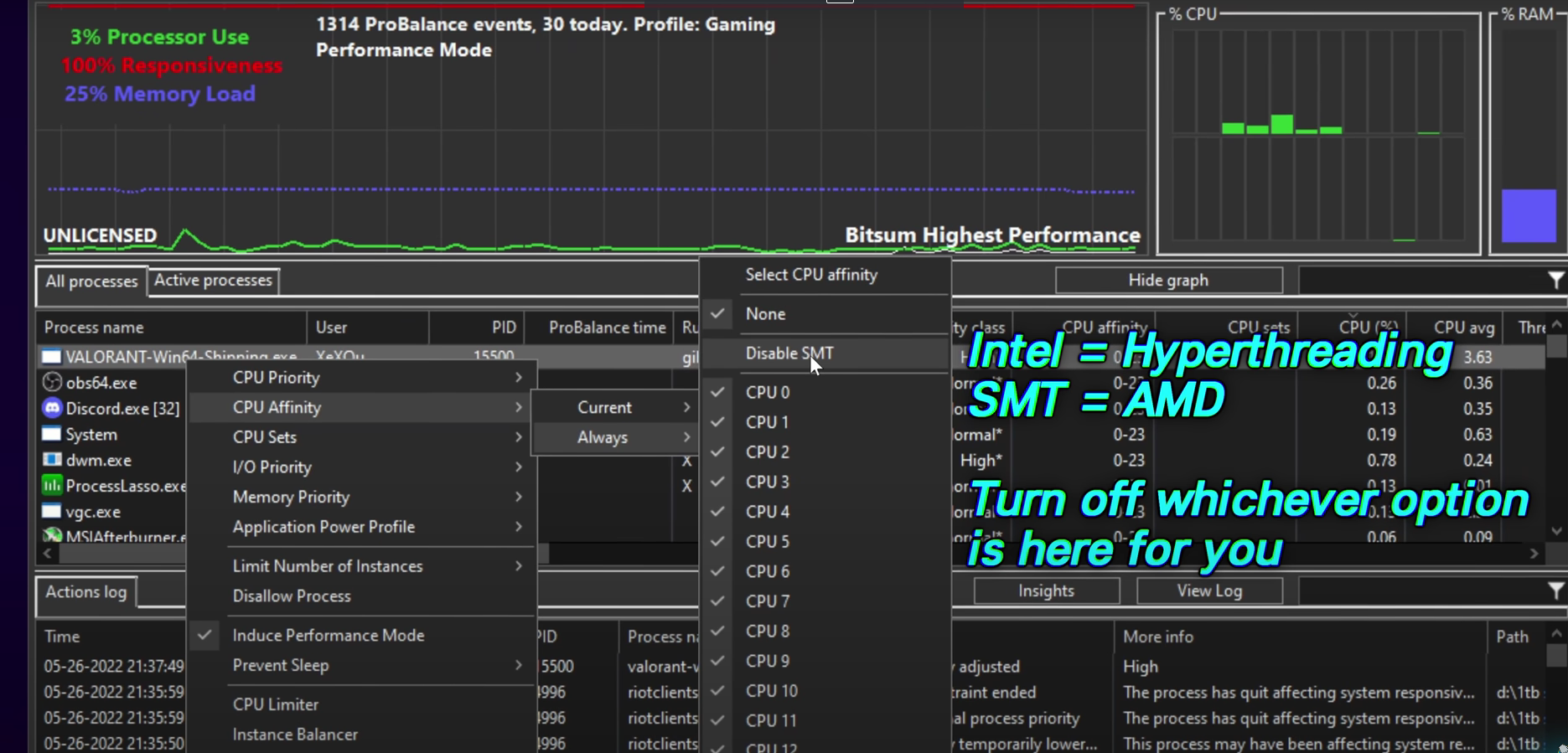Click the % CPU per-core graph
The height and width of the screenshot is (753, 1568).
pos(1318,136)
